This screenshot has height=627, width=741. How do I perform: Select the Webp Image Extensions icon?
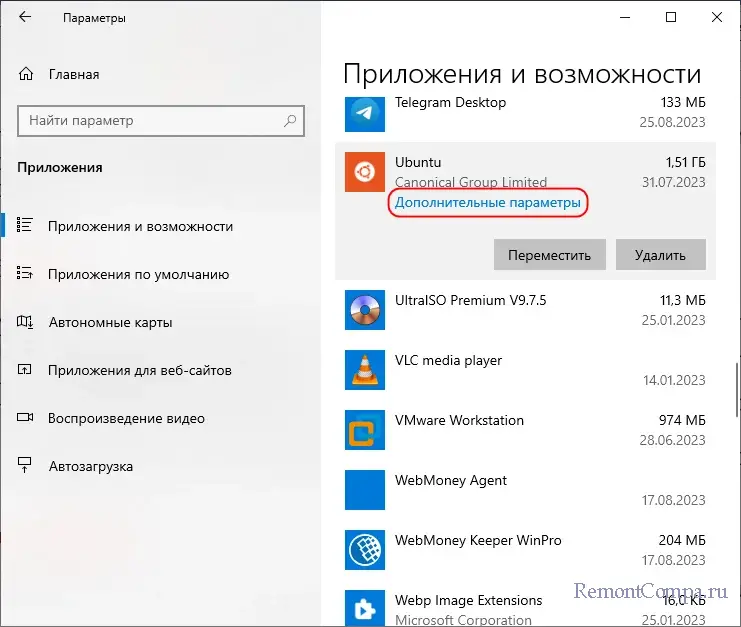click(x=364, y=609)
